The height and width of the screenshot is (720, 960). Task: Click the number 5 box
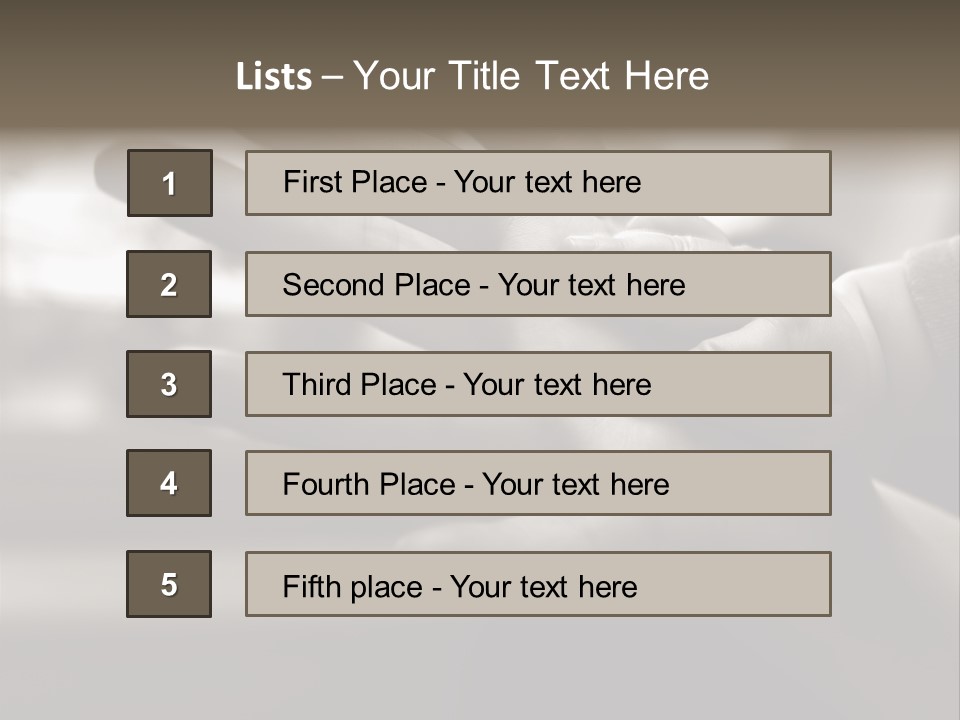pos(169,584)
